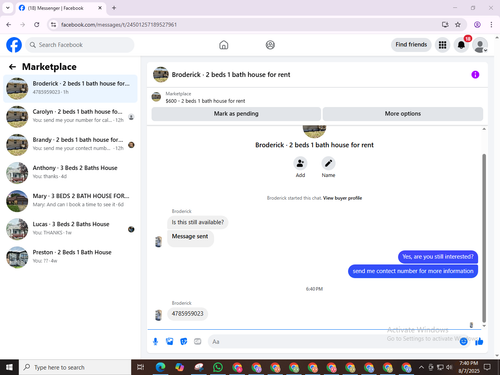Click the Name edit pencil icon
Image resolution: width=500 pixels, height=375 pixels.
pyautogui.click(x=328, y=163)
